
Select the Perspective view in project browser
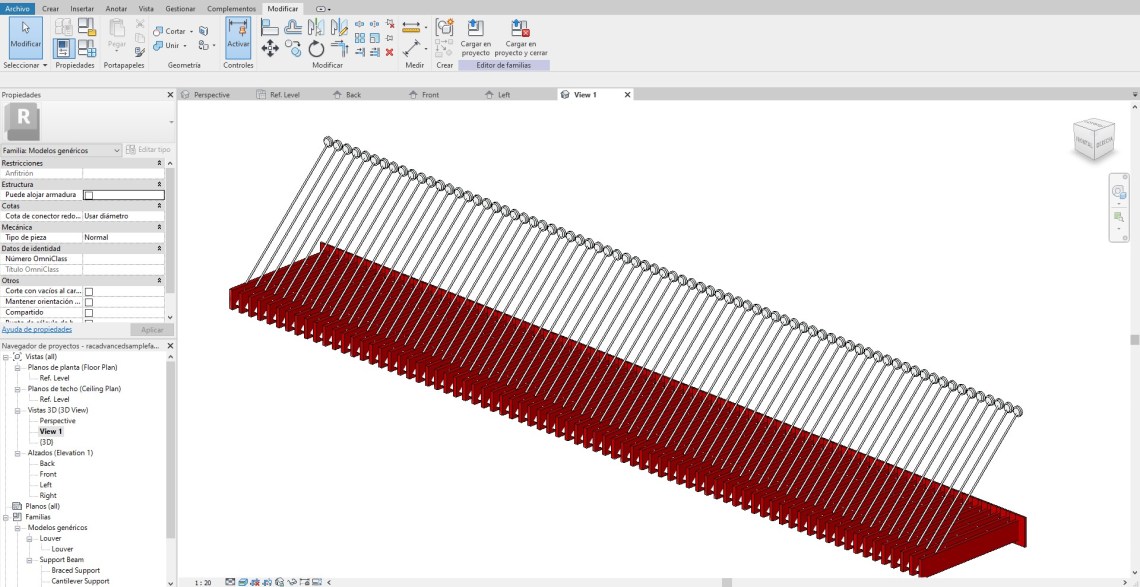point(57,421)
